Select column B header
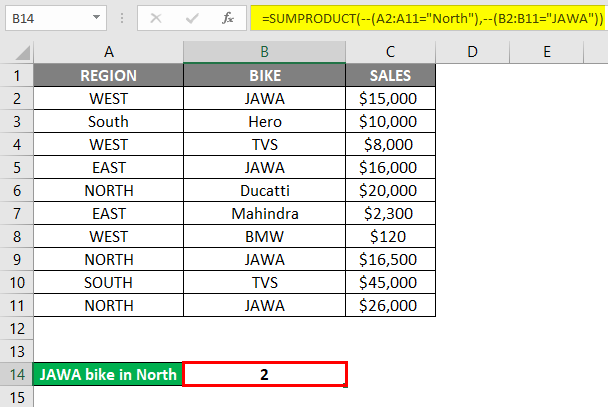 pyautogui.click(x=264, y=52)
